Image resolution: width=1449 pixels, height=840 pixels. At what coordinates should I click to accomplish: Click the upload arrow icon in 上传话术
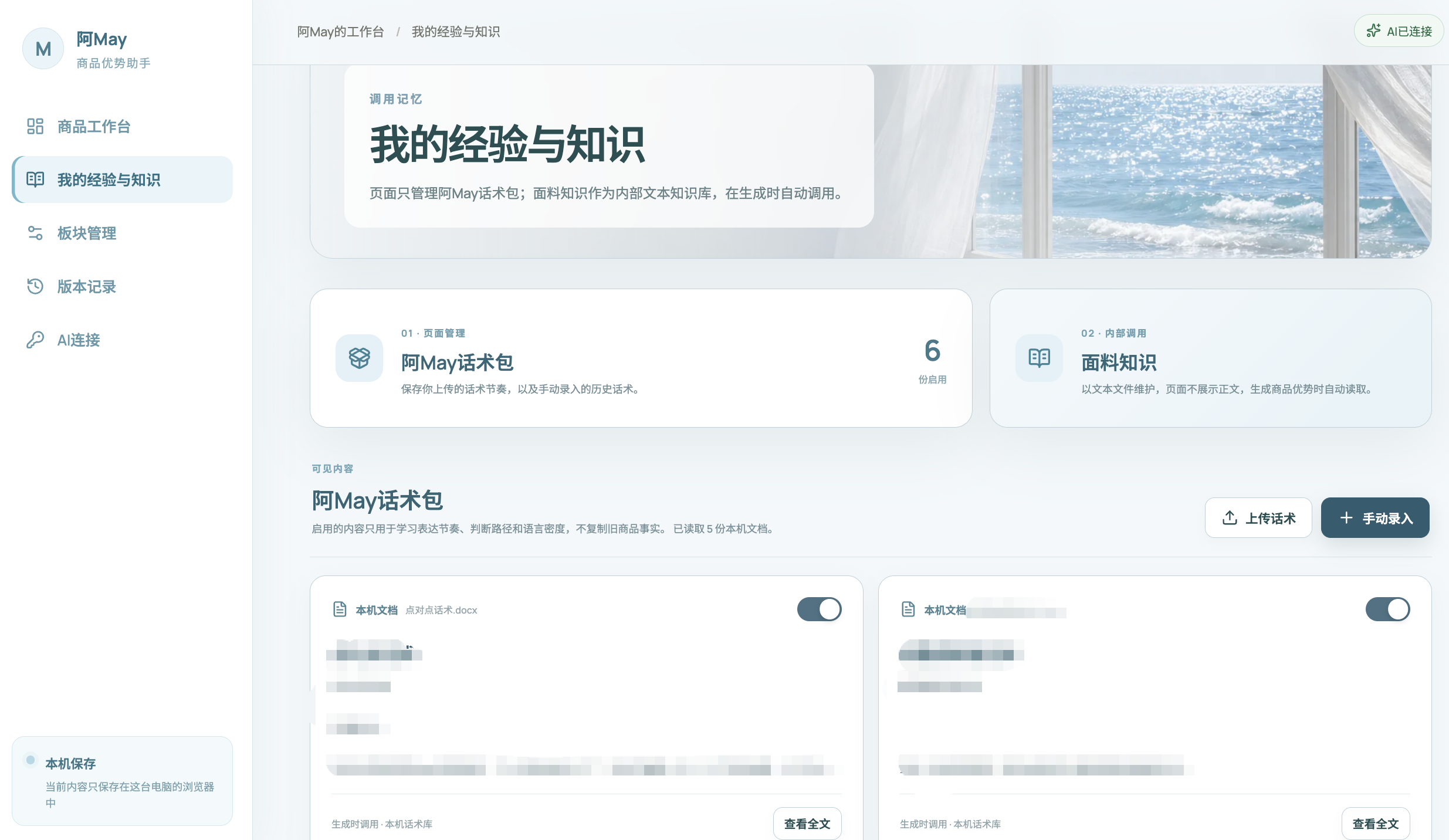pos(1230,518)
